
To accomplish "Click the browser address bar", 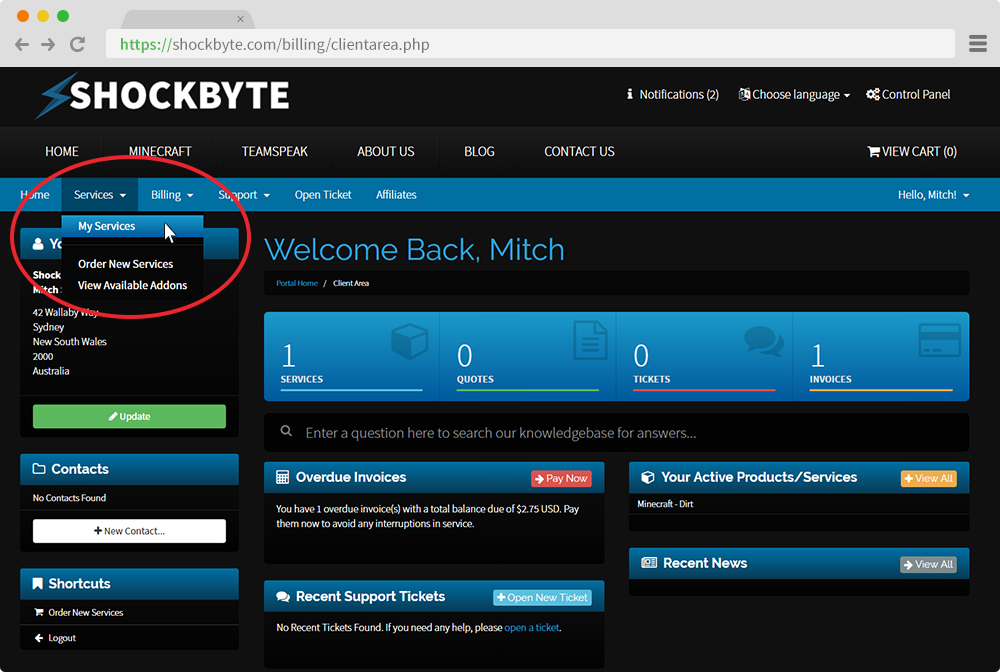I will pos(530,44).
